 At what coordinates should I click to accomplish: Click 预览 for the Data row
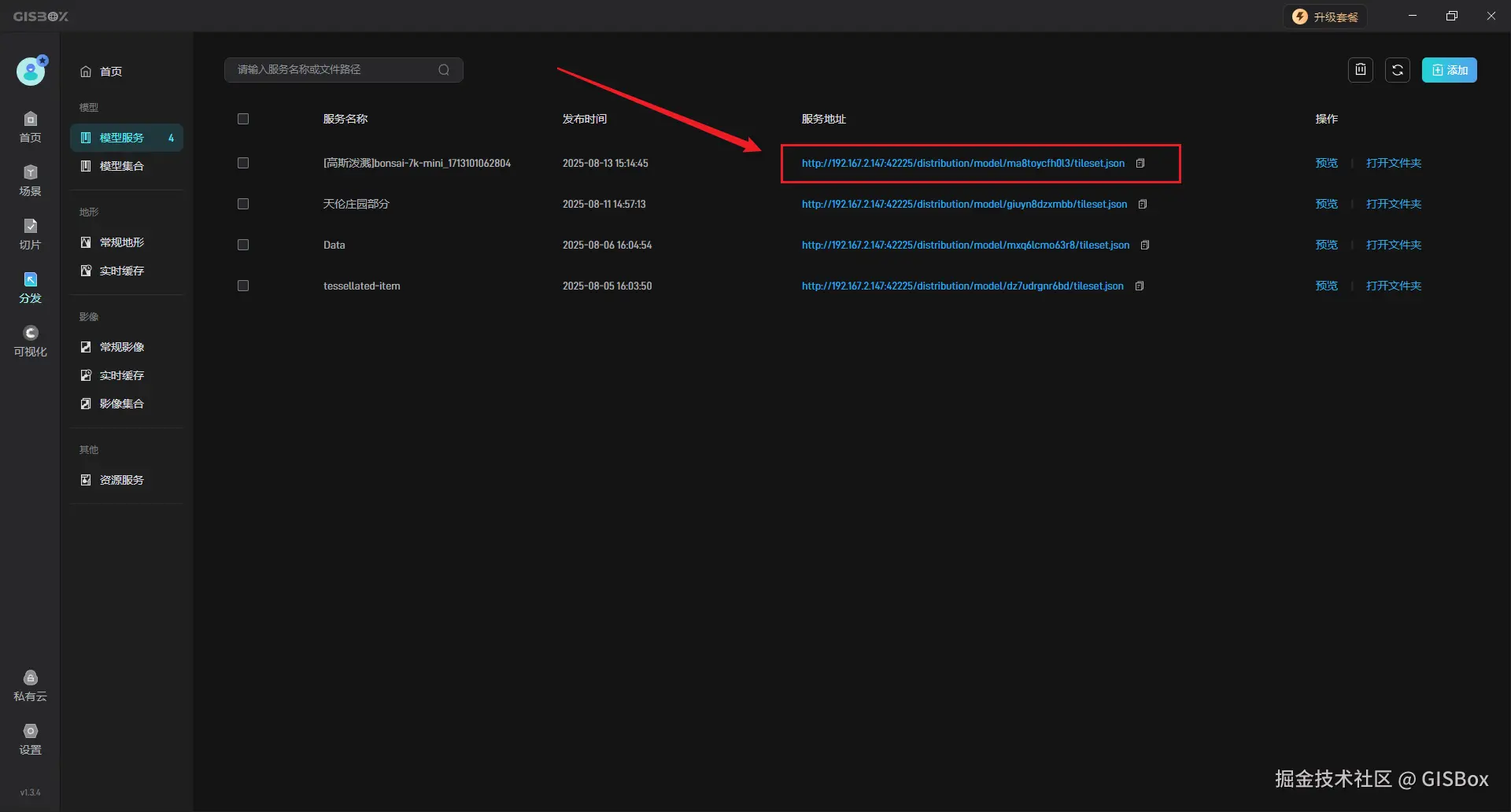point(1327,245)
